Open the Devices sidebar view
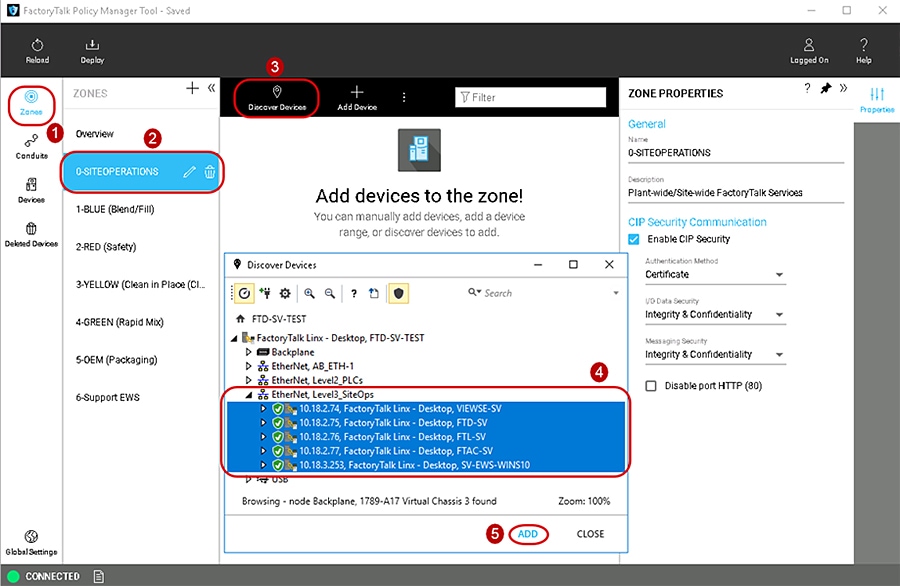The height and width of the screenshot is (586, 900). point(31,191)
